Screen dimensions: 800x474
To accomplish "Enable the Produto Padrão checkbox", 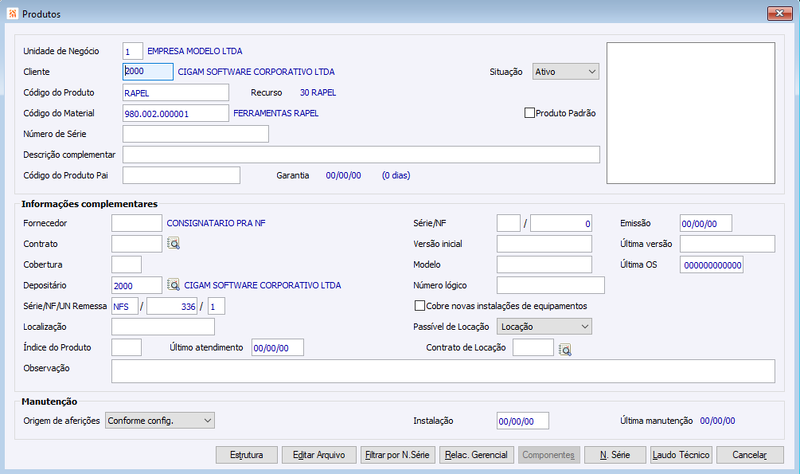I will tap(530, 113).
